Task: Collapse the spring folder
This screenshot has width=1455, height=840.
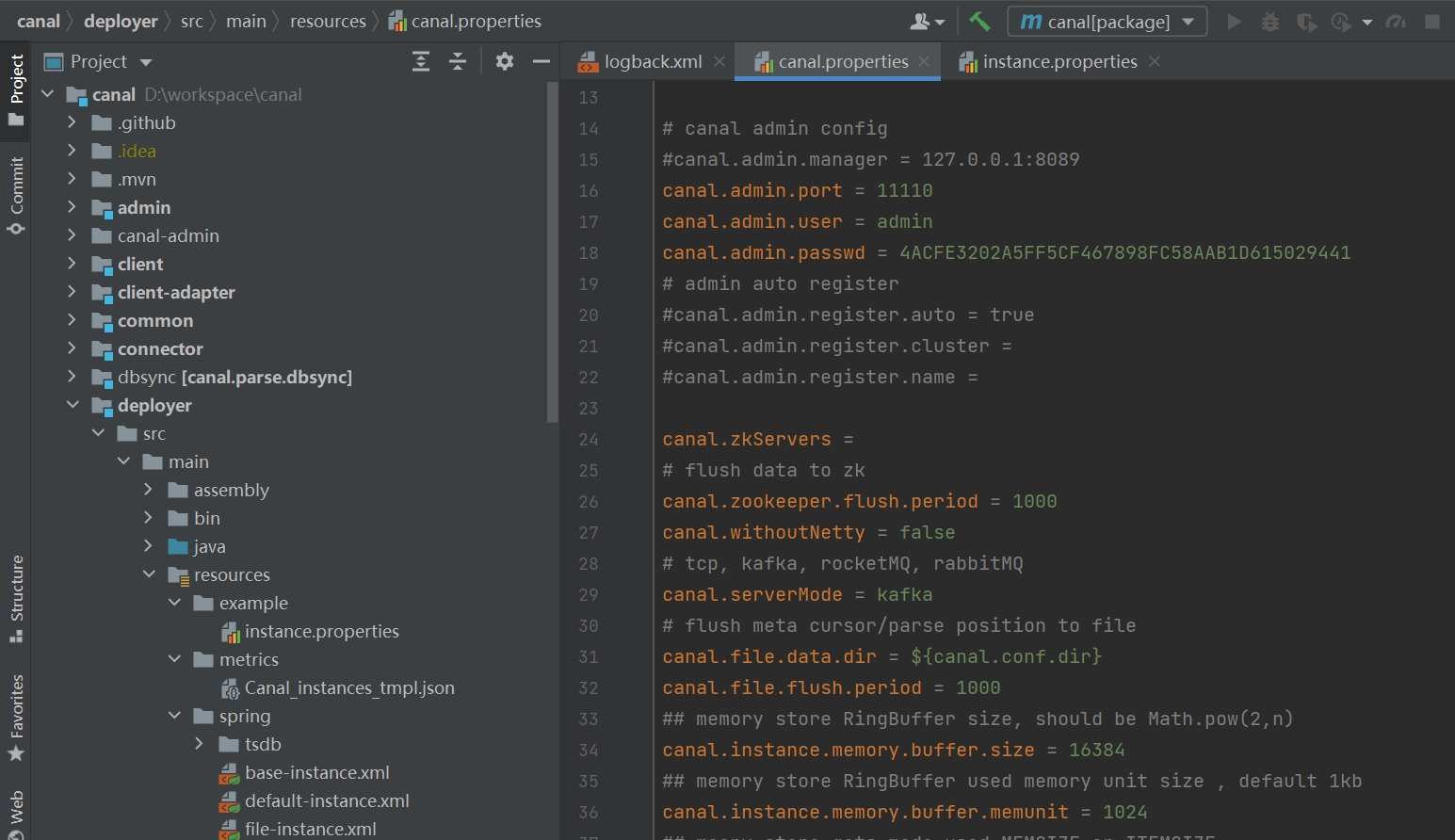Action: 174,716
